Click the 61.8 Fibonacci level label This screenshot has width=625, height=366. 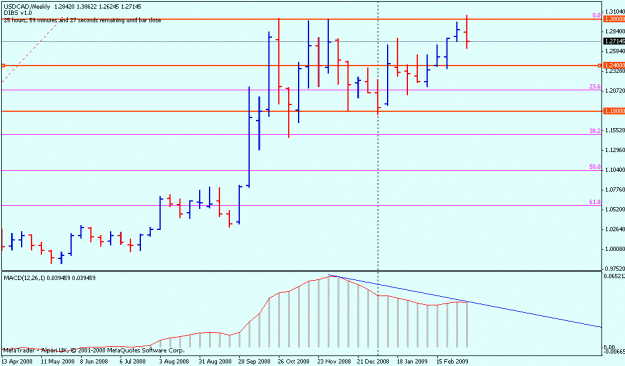(595, 202)
